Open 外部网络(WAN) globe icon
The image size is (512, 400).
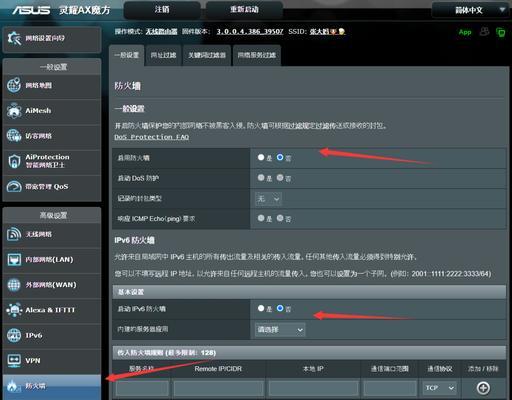pyautogui.click(x=14, y=285)
